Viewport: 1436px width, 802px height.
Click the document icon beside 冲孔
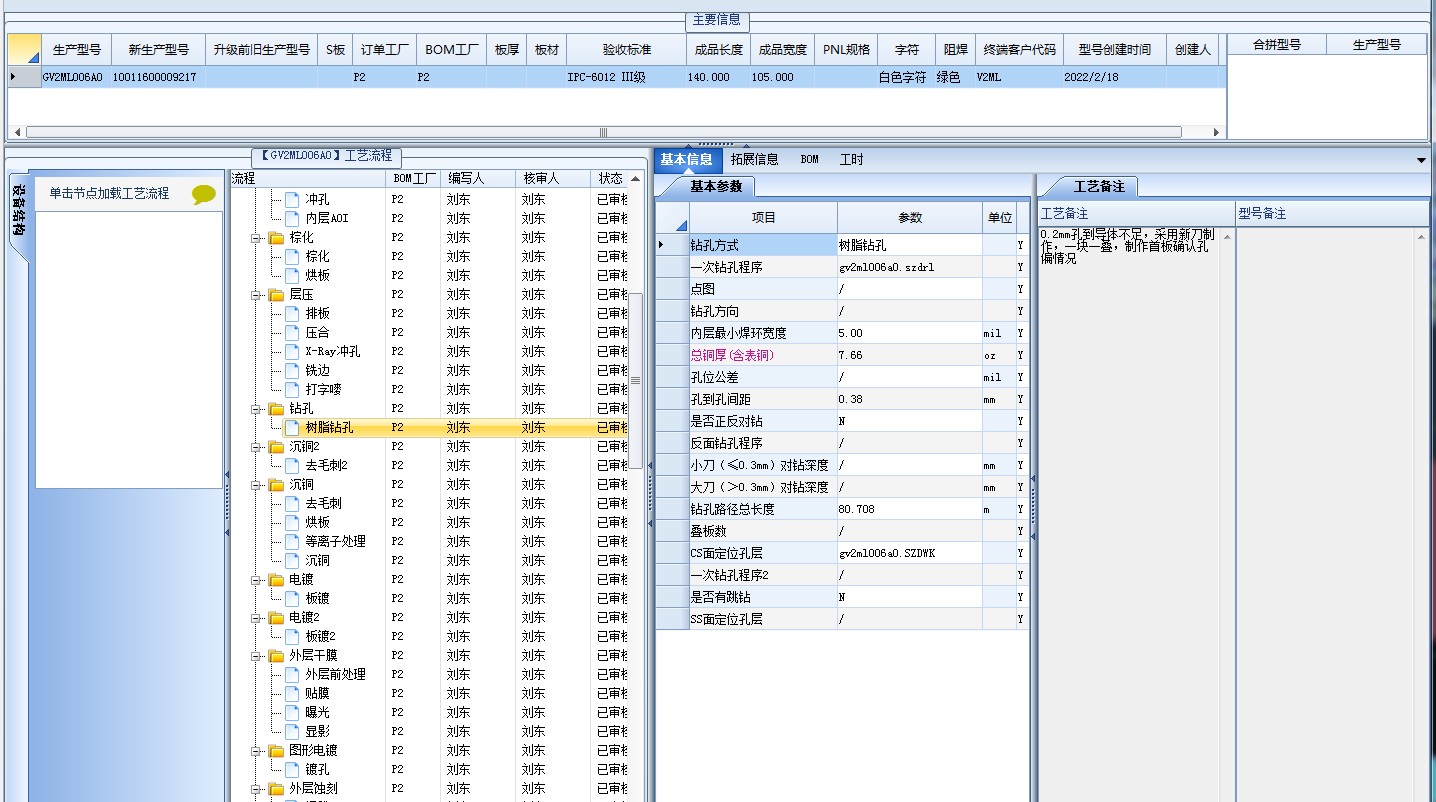pyautogui.click(x=292, y=199)
